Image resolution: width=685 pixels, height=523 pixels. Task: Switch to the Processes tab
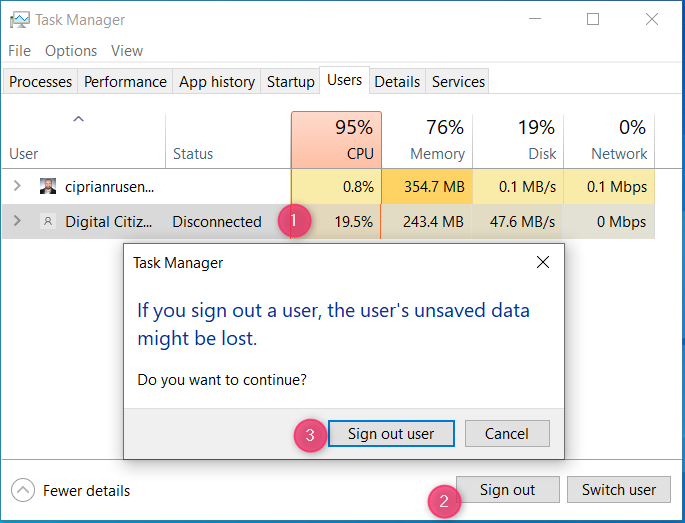(40, 81)
